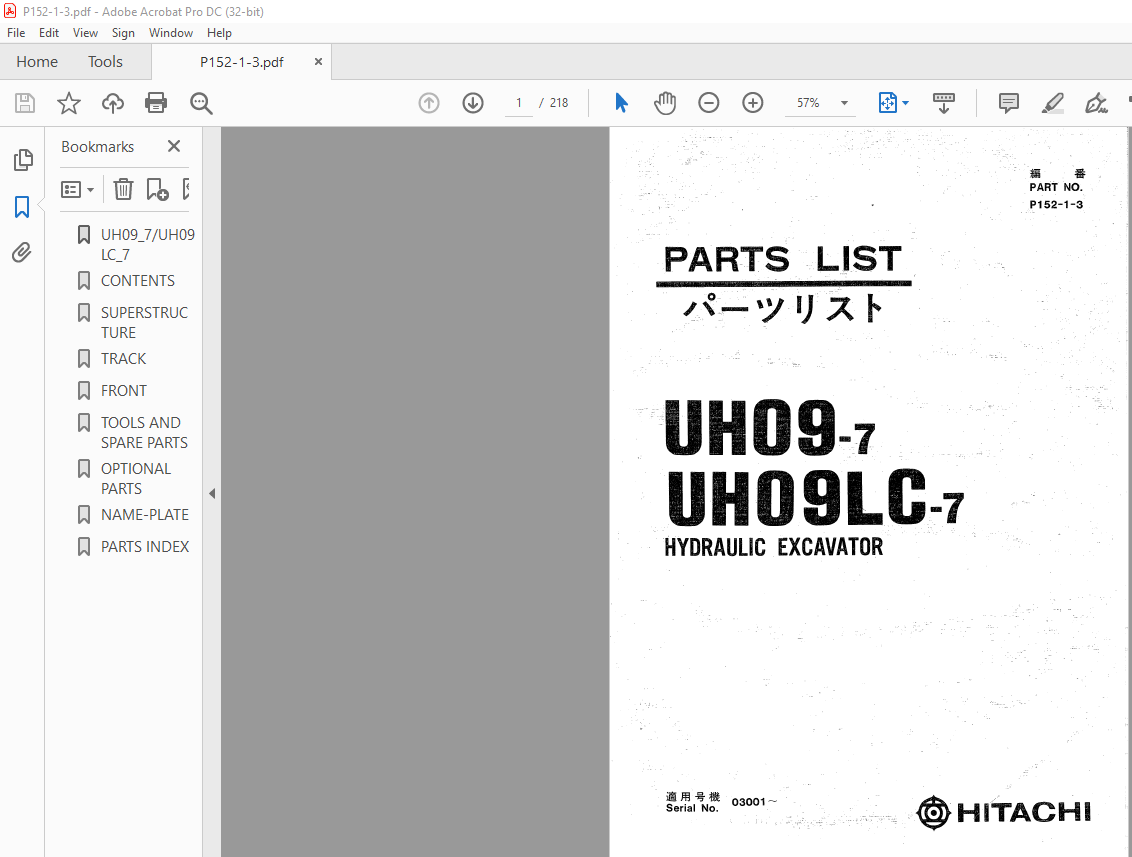Jump to PARTS INDEX bookmark
1132x857 pixels.
point(144,547)
